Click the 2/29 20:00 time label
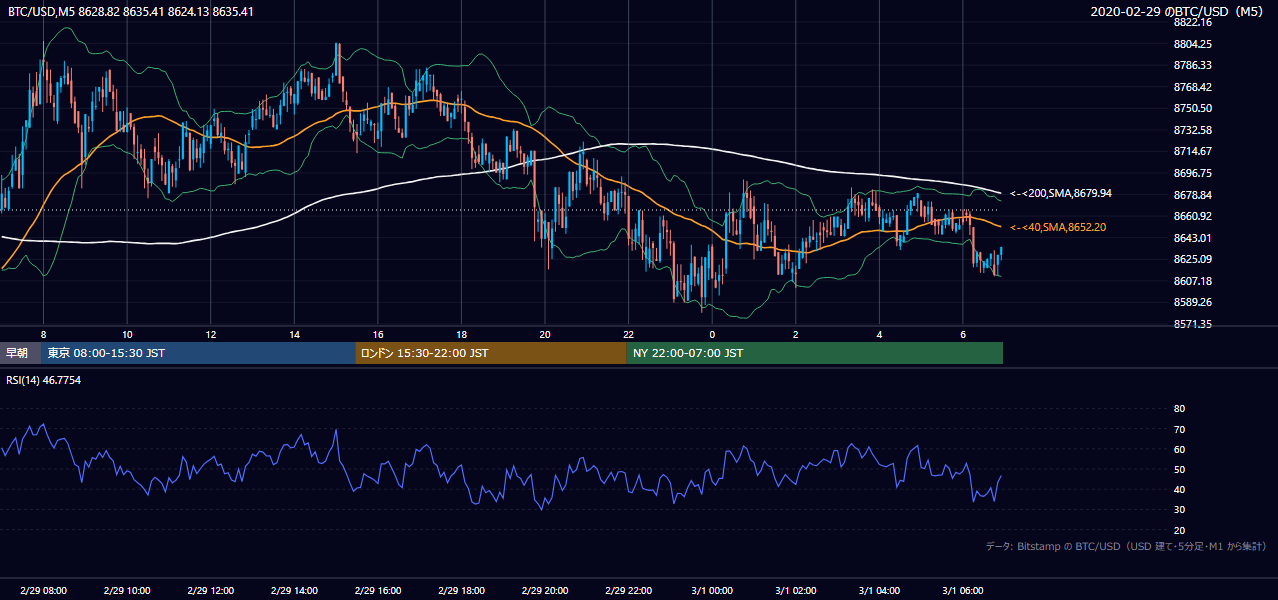 (544, 591)
